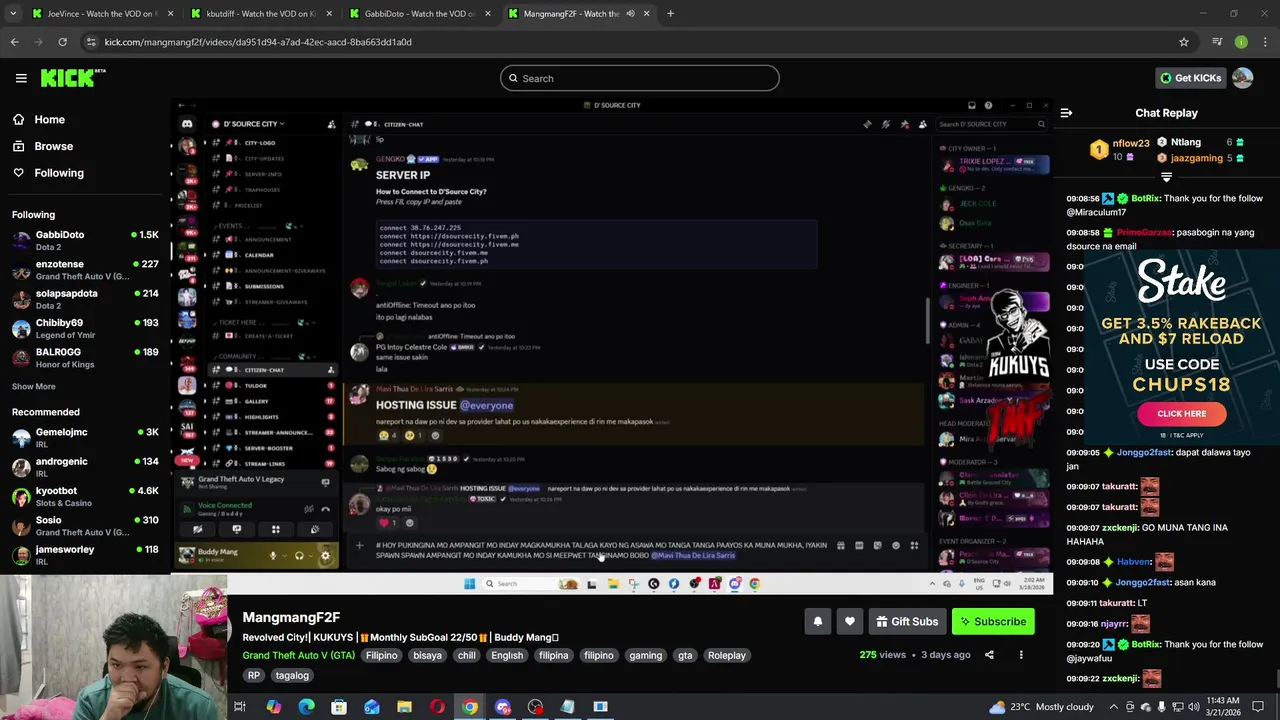Open the media control icon in Chrome toolbar
Viewport: 1280px width, 720px height.
1217,42
